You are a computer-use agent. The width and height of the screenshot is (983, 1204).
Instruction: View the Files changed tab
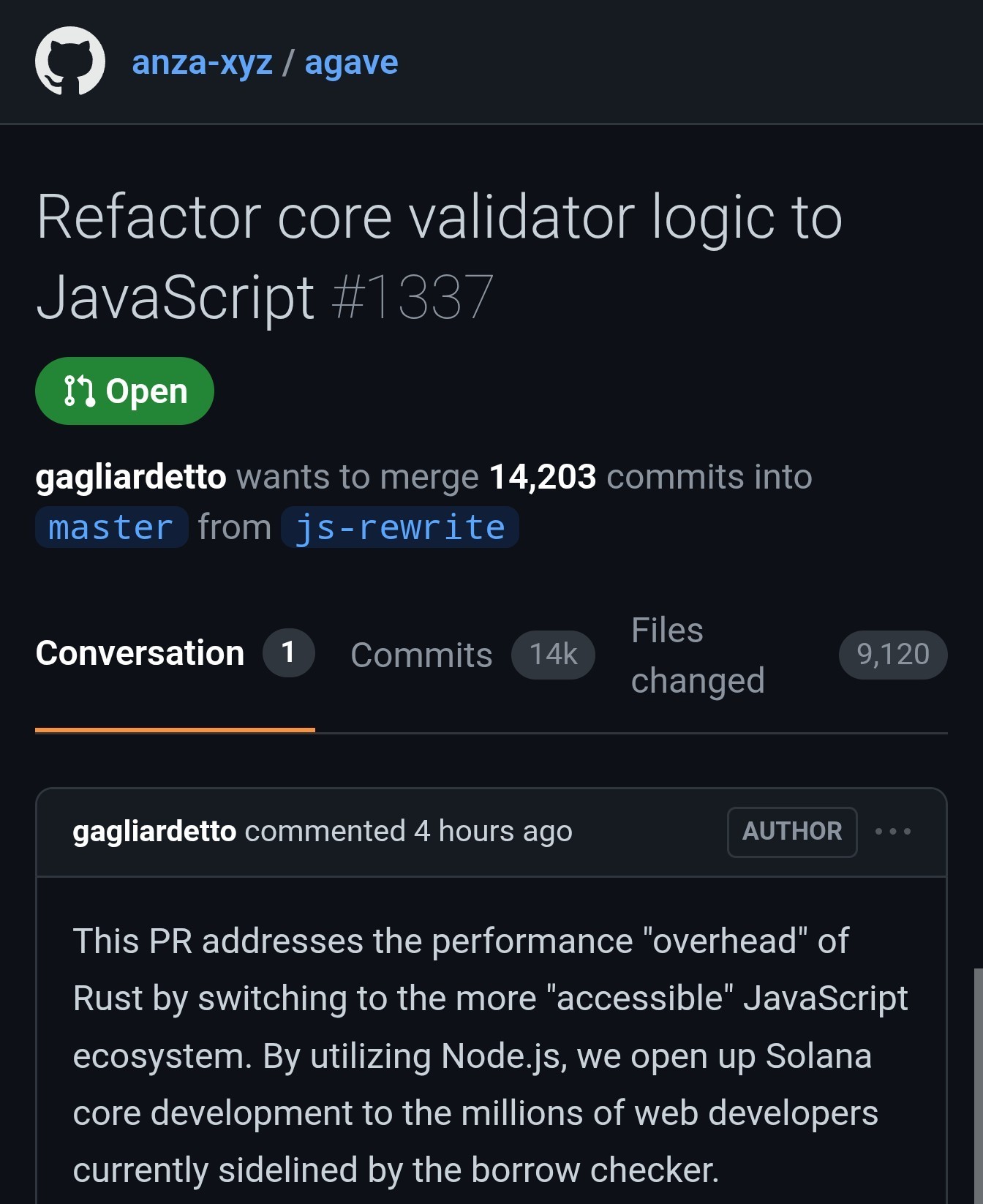[697, 655]
